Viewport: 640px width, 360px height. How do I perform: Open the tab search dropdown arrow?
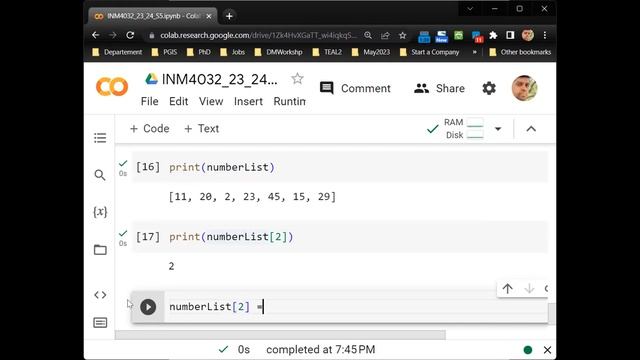(470, 9)
